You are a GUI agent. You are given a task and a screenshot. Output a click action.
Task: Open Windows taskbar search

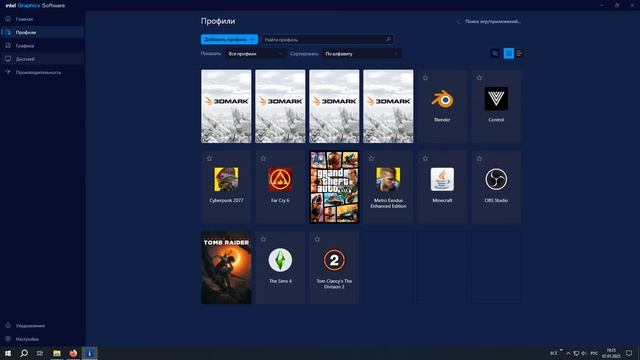(x=24, y=353)
